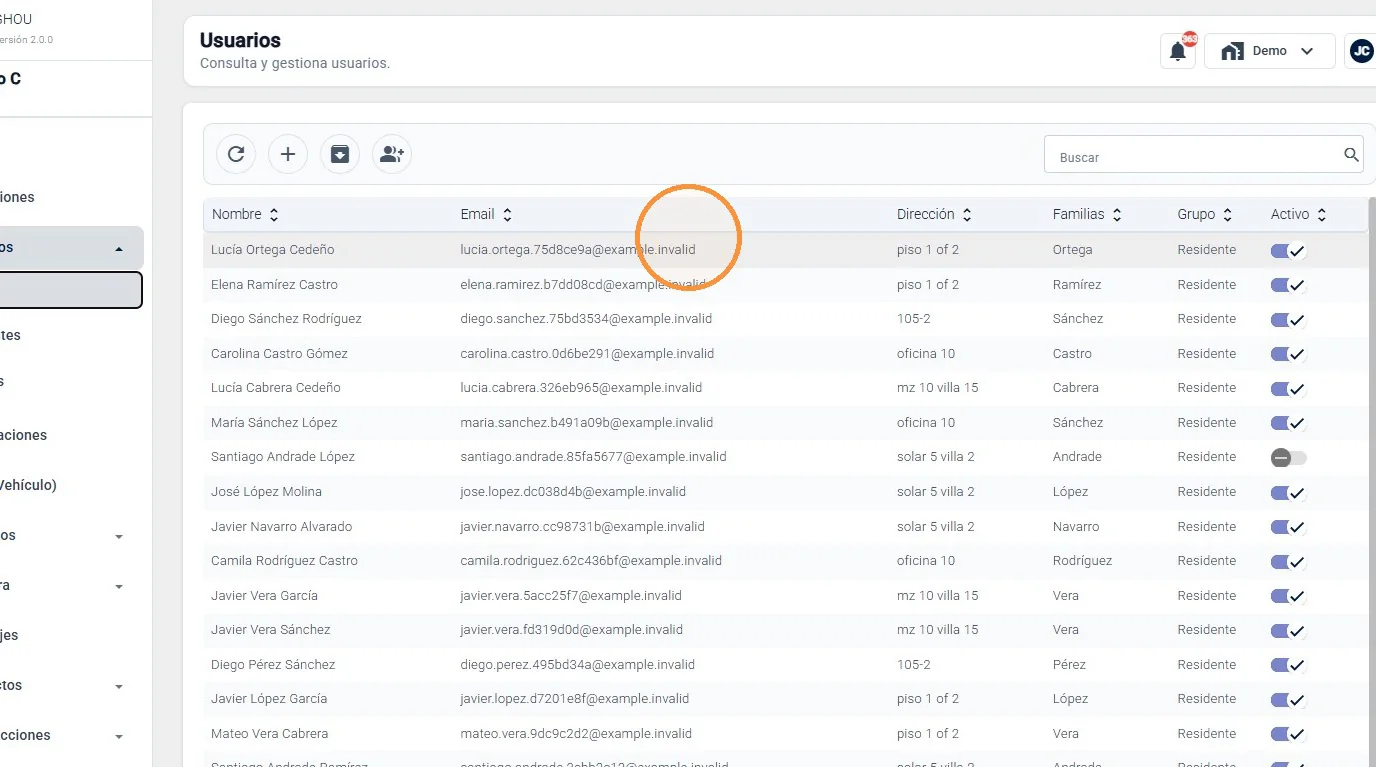Click the refresh icon in the toolbar
This screenshot has height=767, width=1376.
(x=236, y=154)
